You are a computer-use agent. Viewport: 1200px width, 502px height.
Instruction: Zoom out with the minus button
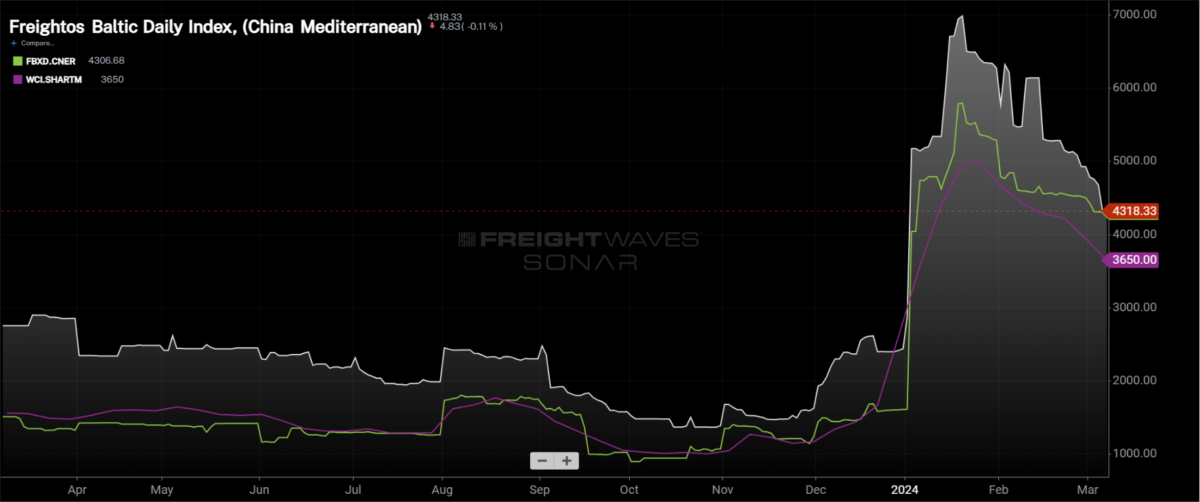(x=542, y=461)
